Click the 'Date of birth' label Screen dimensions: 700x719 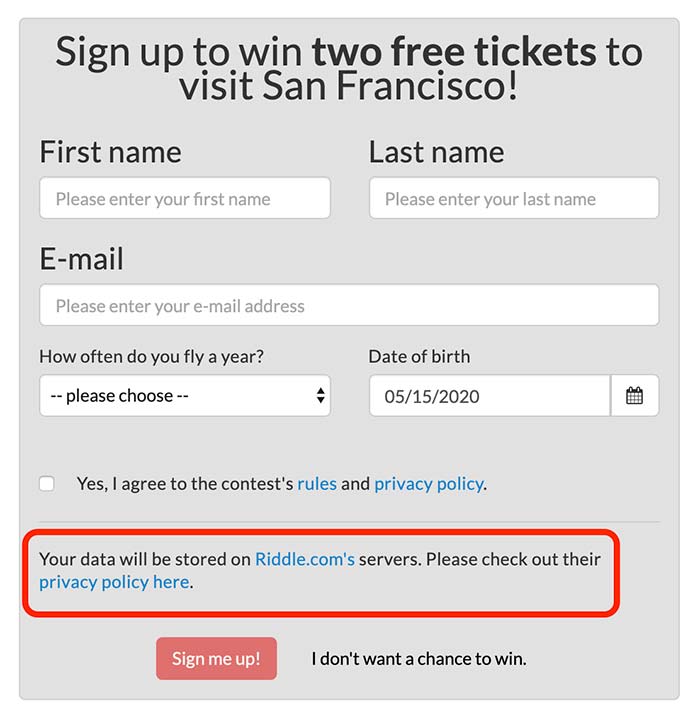point(419,357)
